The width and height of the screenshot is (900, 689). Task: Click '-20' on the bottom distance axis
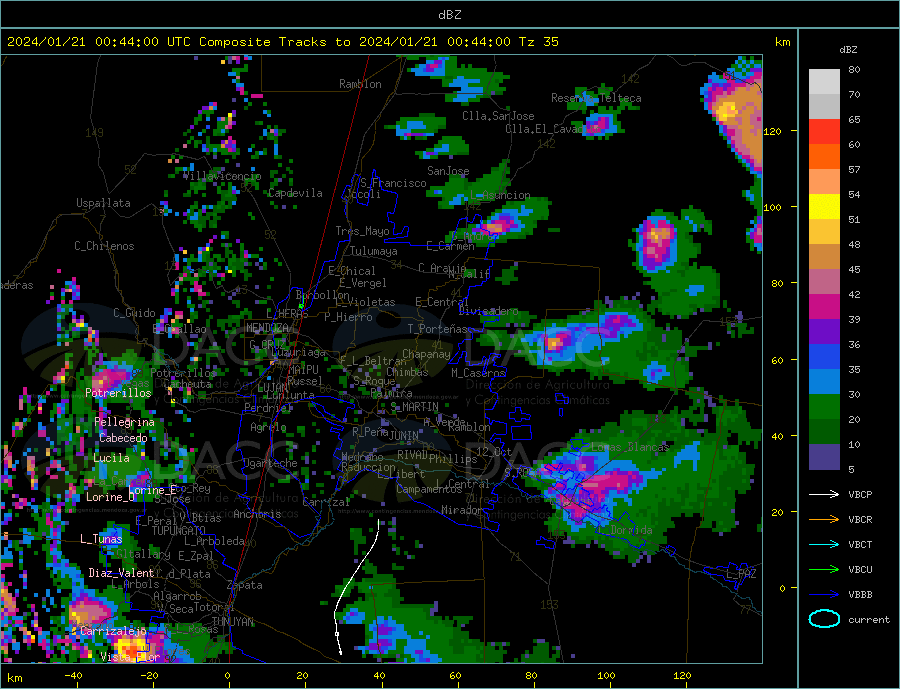[x=149, y=676]
